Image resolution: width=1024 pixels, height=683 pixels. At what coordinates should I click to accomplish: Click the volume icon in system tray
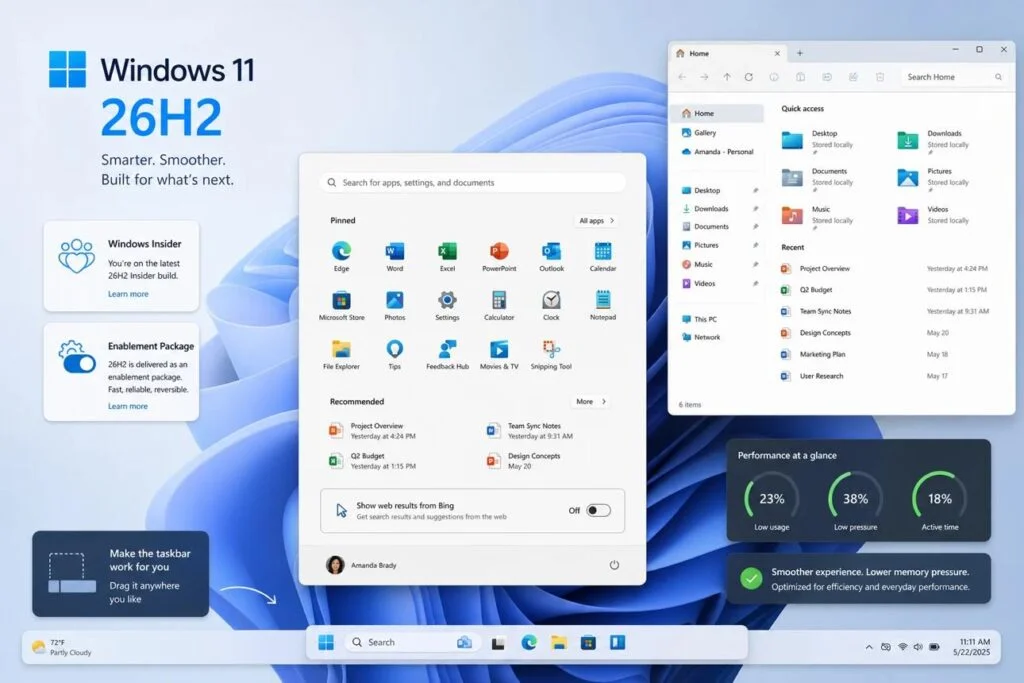[918, 647]
